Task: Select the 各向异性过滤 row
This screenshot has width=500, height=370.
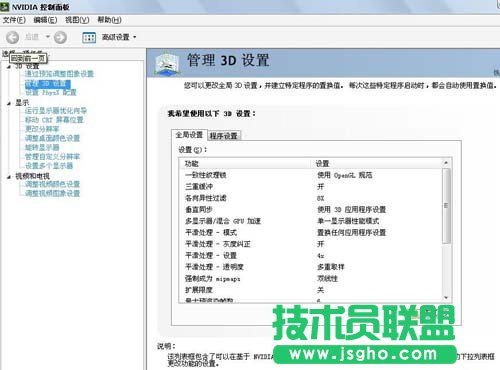Action: (x=311, y=198)
